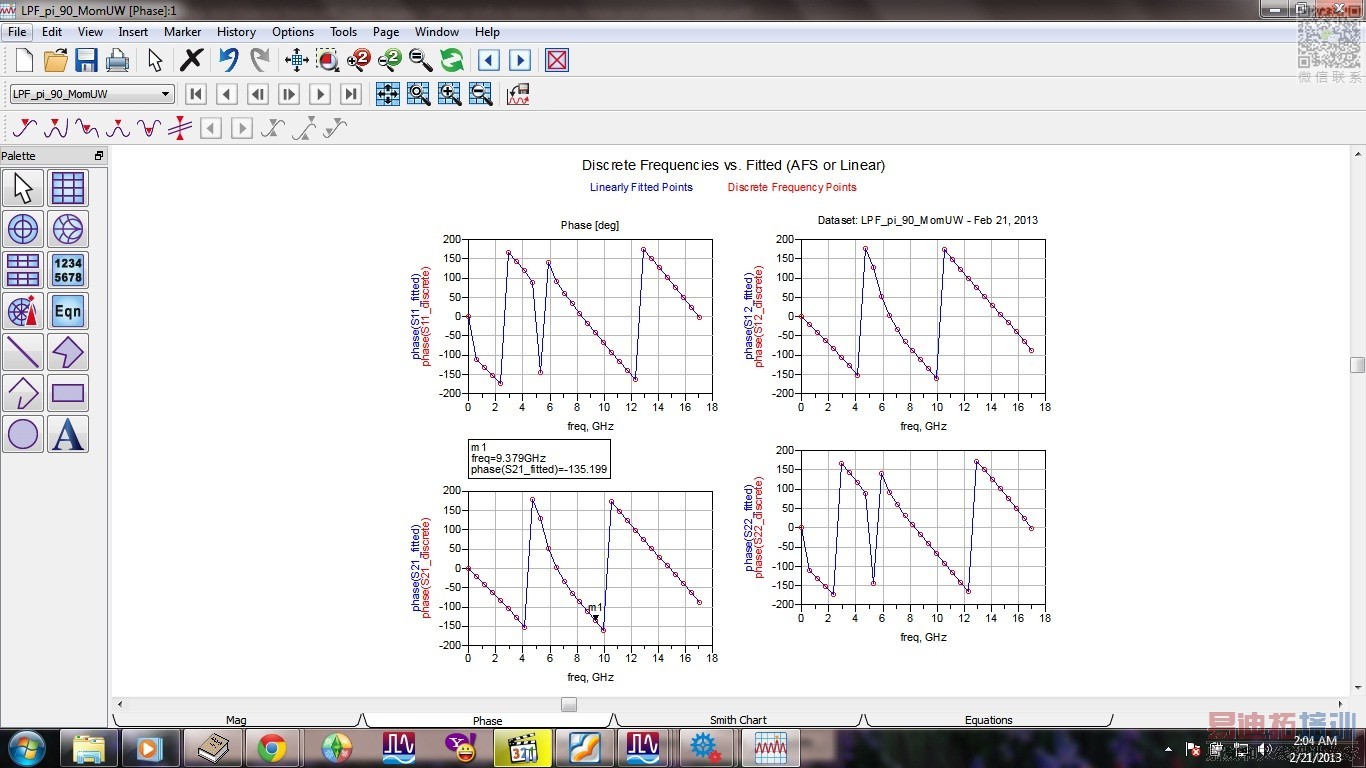Switch to the Smith Chart tab
The height and width of the screenshot is (768, 1366).
738,720
